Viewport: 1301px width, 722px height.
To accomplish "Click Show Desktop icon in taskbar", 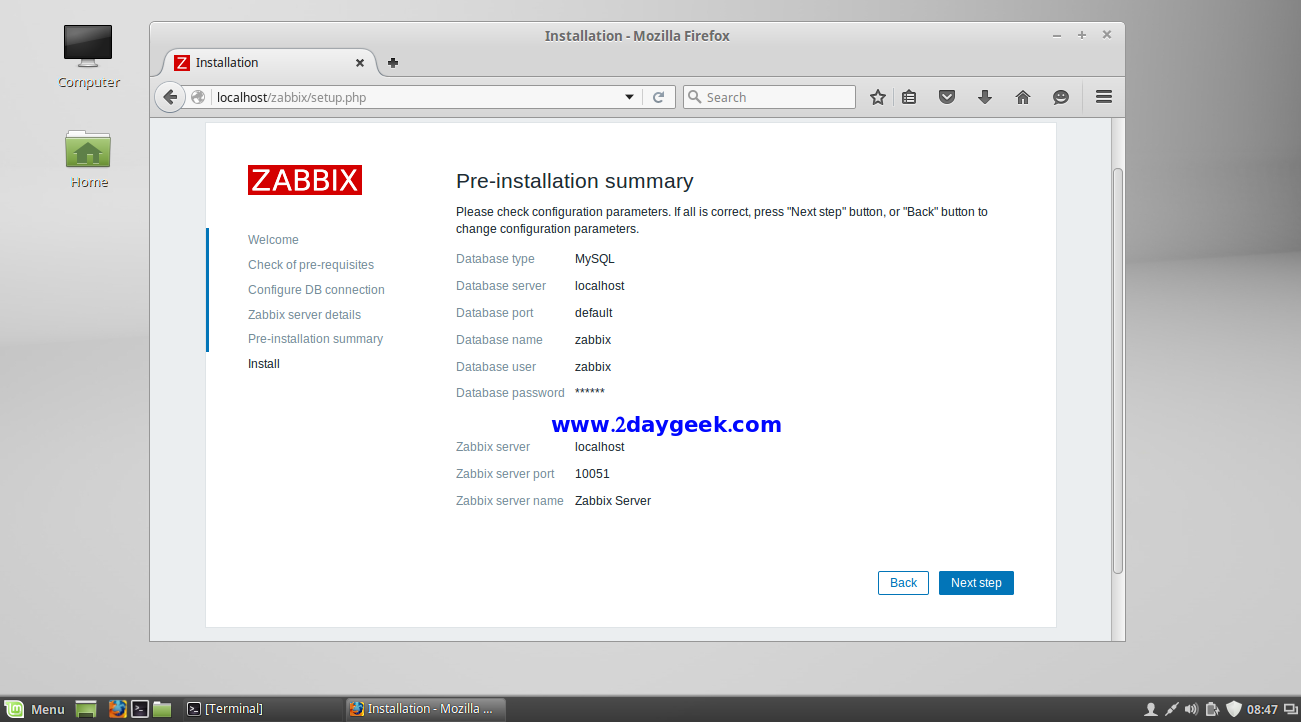I will tap(86, 709).
